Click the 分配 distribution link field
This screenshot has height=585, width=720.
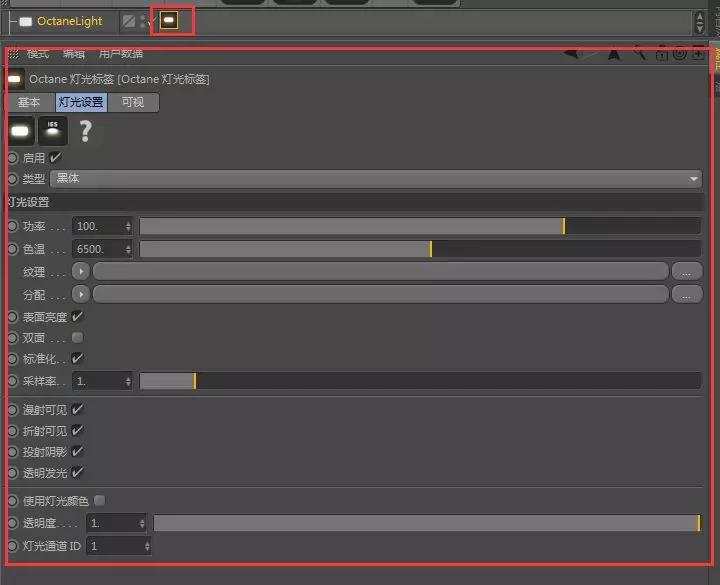[x=381, y=294]
